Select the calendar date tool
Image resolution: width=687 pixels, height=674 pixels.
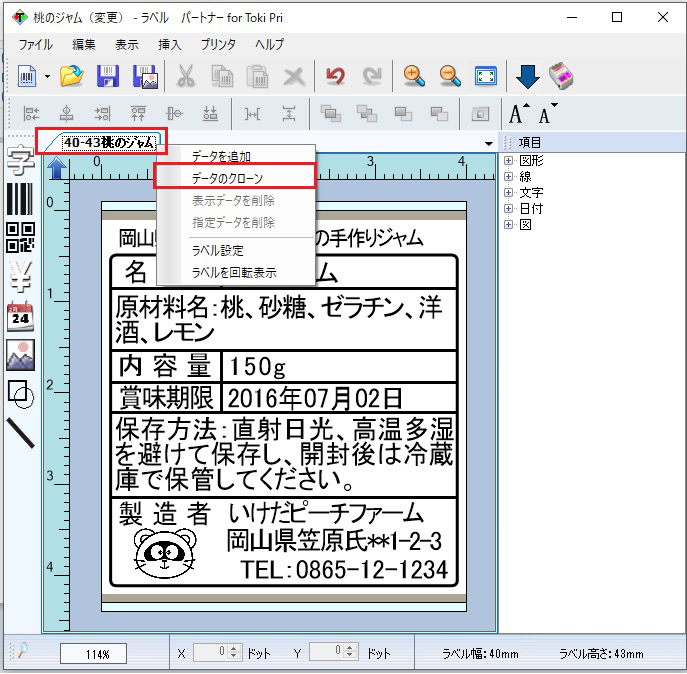coord(20,316)
